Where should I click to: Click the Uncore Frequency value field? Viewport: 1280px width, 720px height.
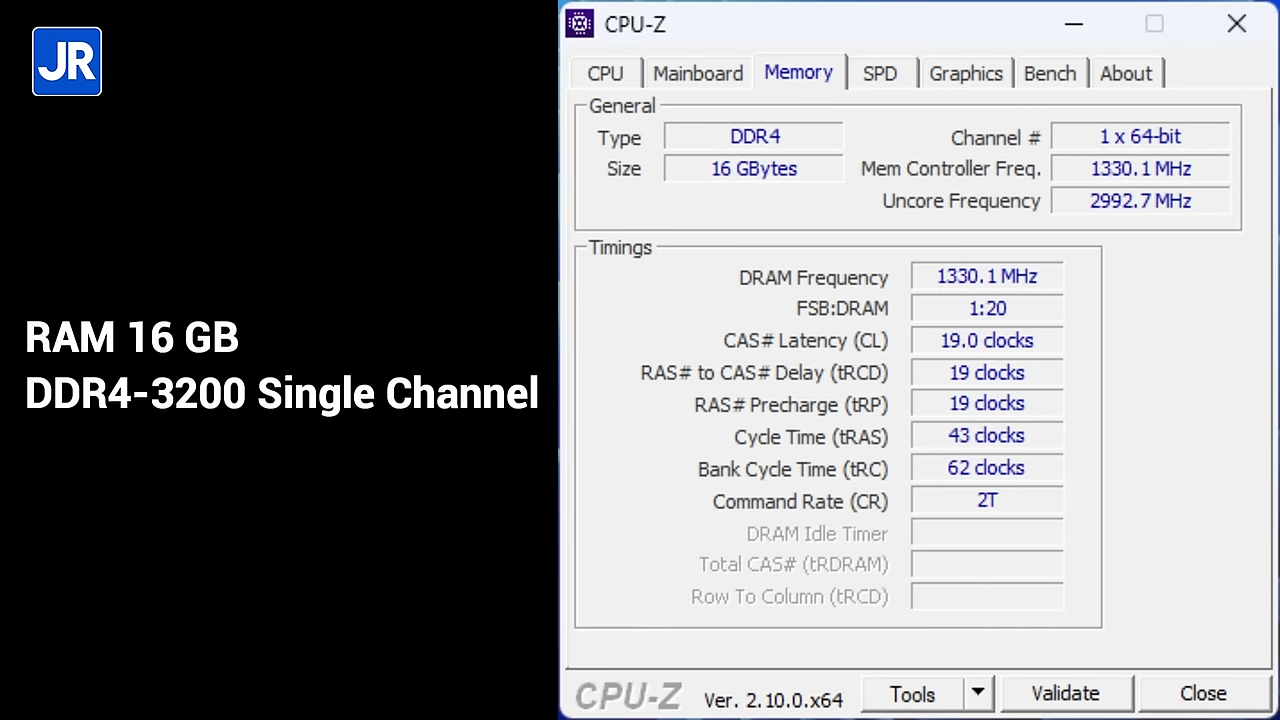tap(1140, 201)
